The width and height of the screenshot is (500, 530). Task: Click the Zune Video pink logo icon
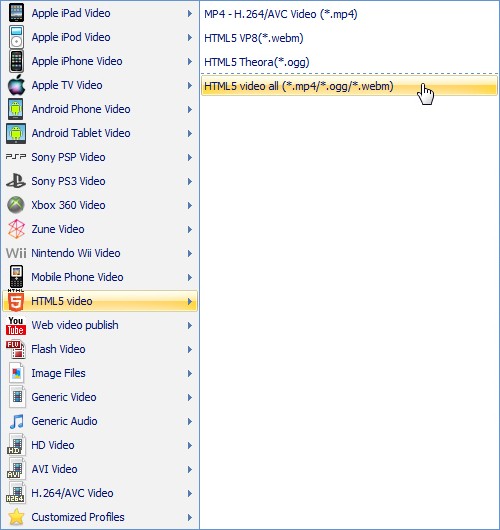point(16,229)
